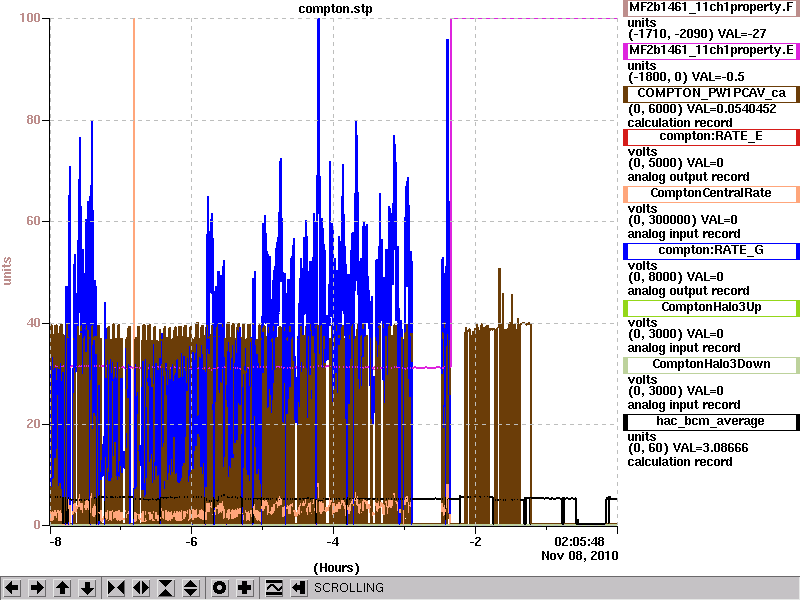Screen dimensions: 800x600
Task: Click the pan left arrow button
Action: pyautogui.click(x=12, y=588)
